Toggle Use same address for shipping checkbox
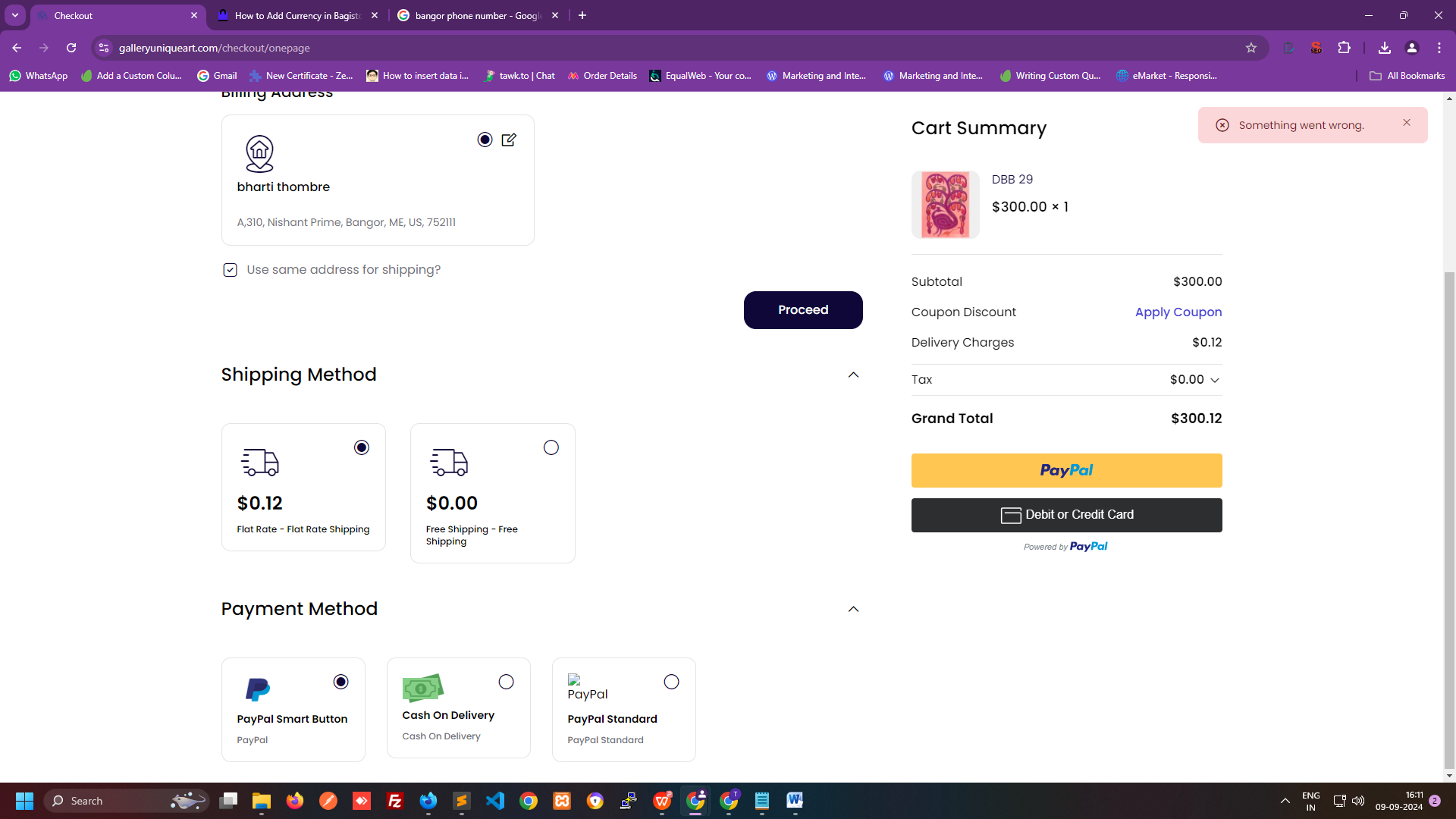This screenshot has width=1456, height=819. (230, 270)
